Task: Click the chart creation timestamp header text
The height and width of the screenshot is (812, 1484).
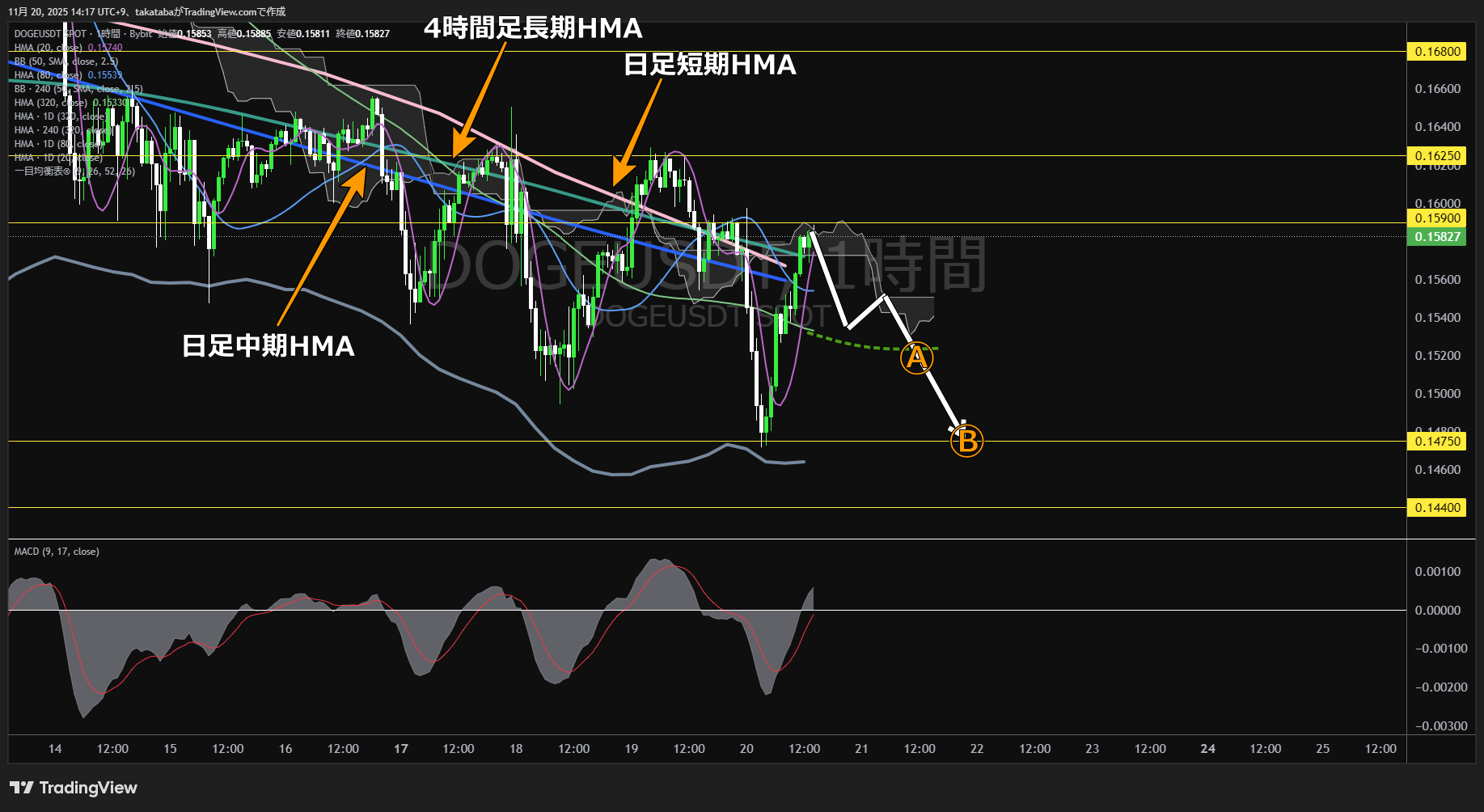Action: click(147, 12)
